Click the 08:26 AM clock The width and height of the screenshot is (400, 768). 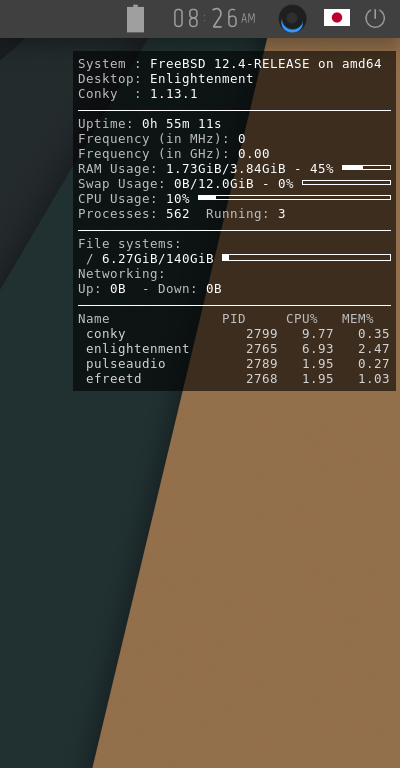tap(214, 19)
